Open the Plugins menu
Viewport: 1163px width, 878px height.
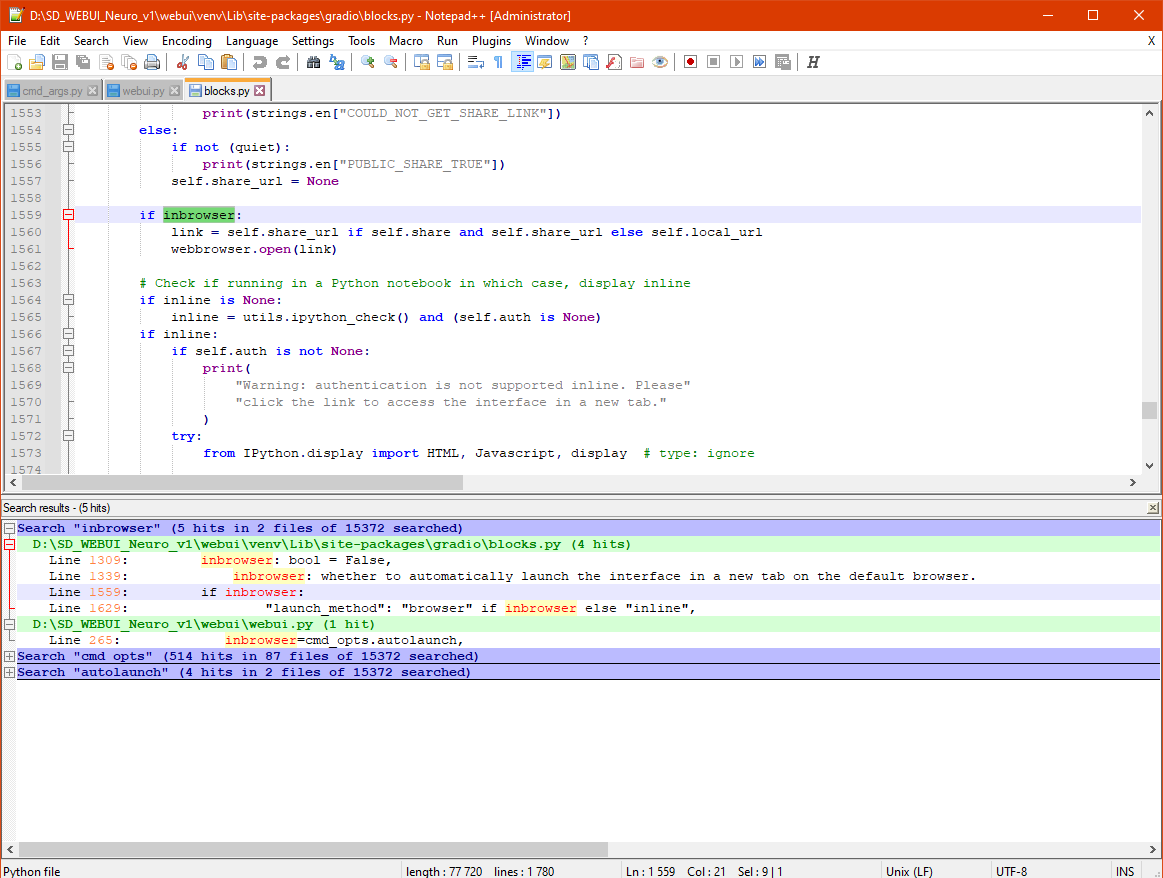click(491, 41)
